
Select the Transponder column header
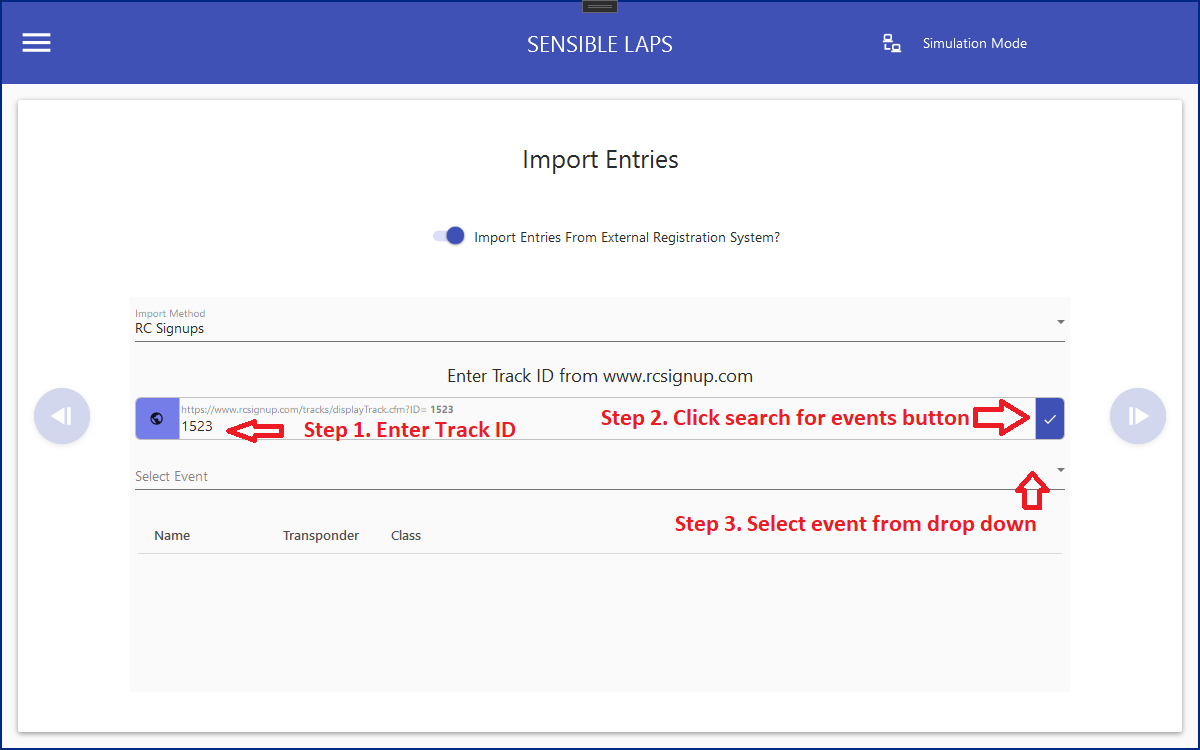pos(321,535)
